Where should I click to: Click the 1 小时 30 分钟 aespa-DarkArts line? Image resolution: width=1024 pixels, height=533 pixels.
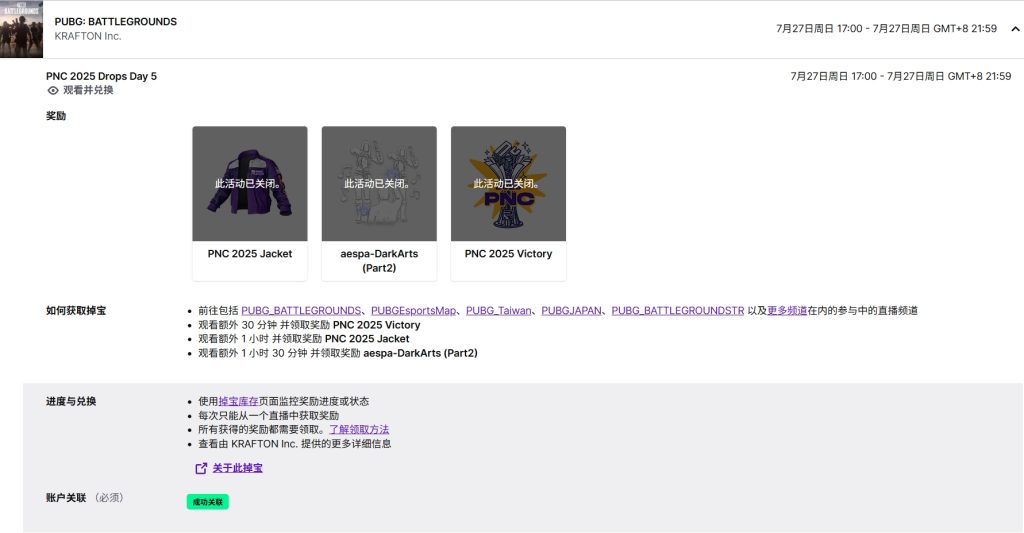pos(338,353)
